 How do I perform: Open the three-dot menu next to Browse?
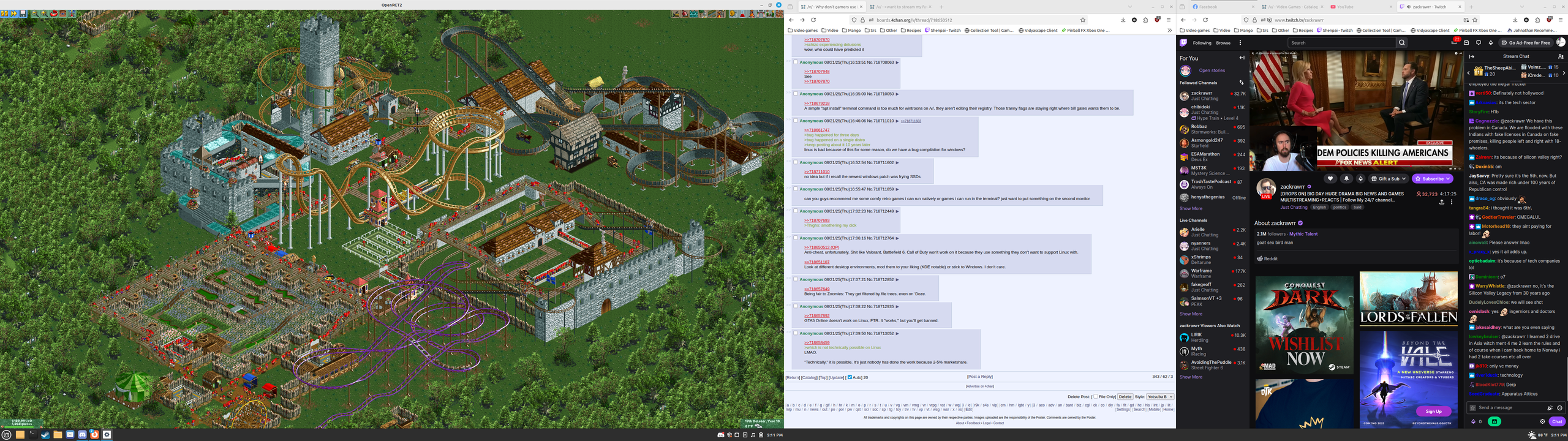[1240, 43]
